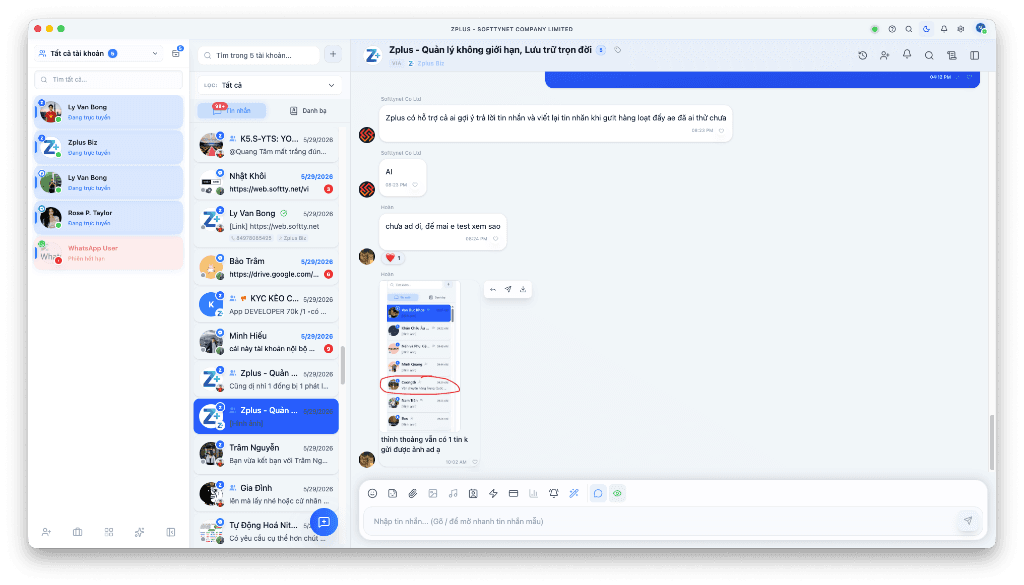Open the user profile avatar in title bar

[x=981, y=28]
